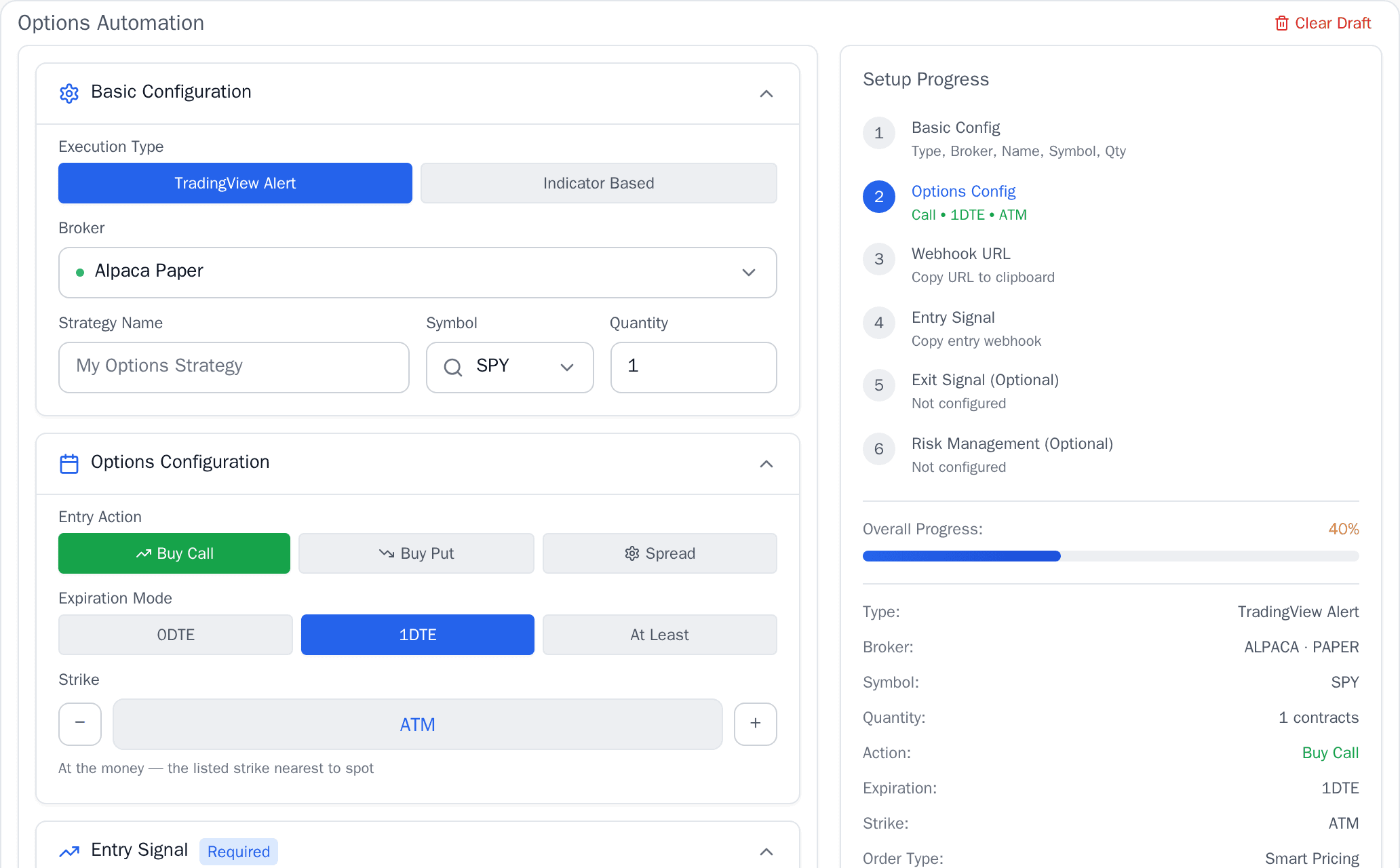Click the ATM strike value button
1400x868 pixels.
point(418,724)
